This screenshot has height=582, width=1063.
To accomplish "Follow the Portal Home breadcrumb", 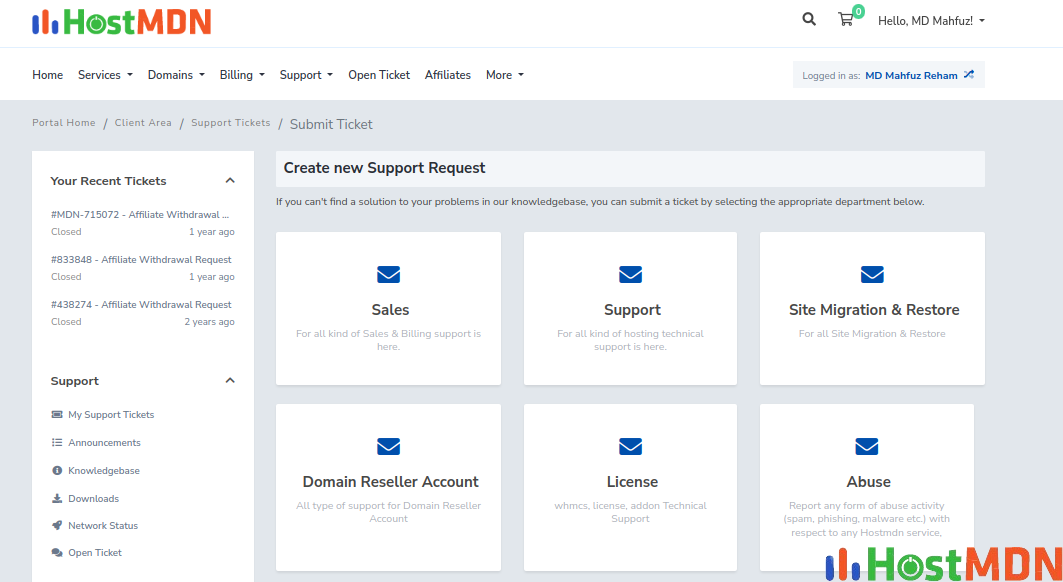I will tap(64, 123).
